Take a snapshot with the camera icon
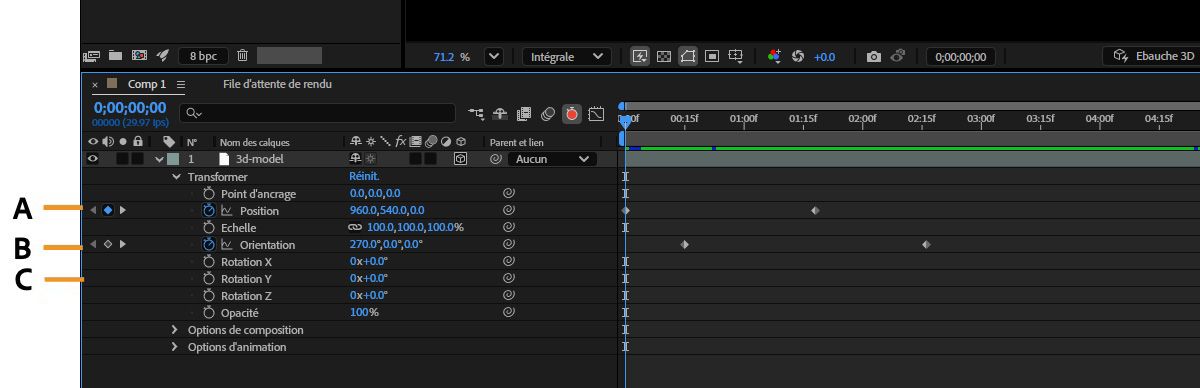The image size is (1200, 388). 873,57
